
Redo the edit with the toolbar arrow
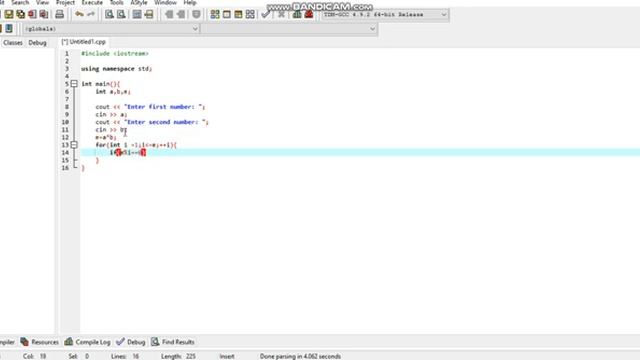[x=91, y=15]
